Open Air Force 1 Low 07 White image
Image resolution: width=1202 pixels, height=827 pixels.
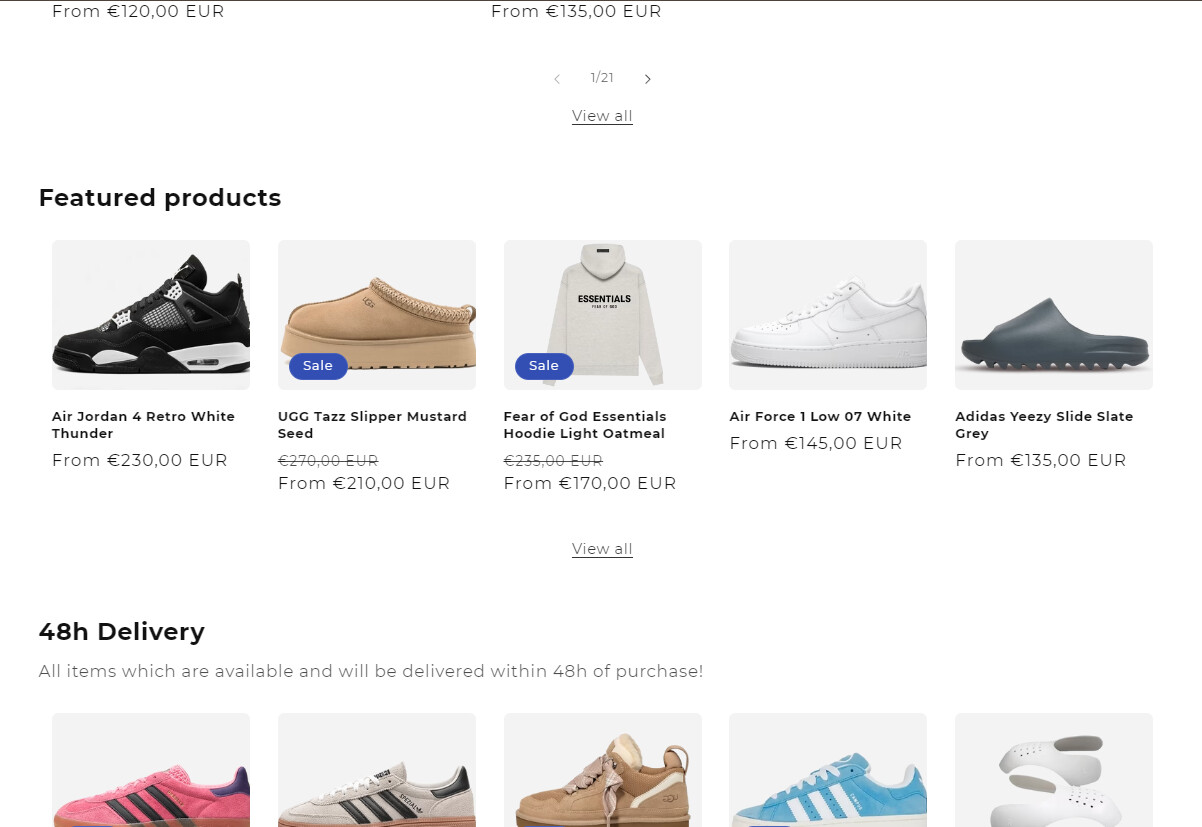tap(828, 314)
